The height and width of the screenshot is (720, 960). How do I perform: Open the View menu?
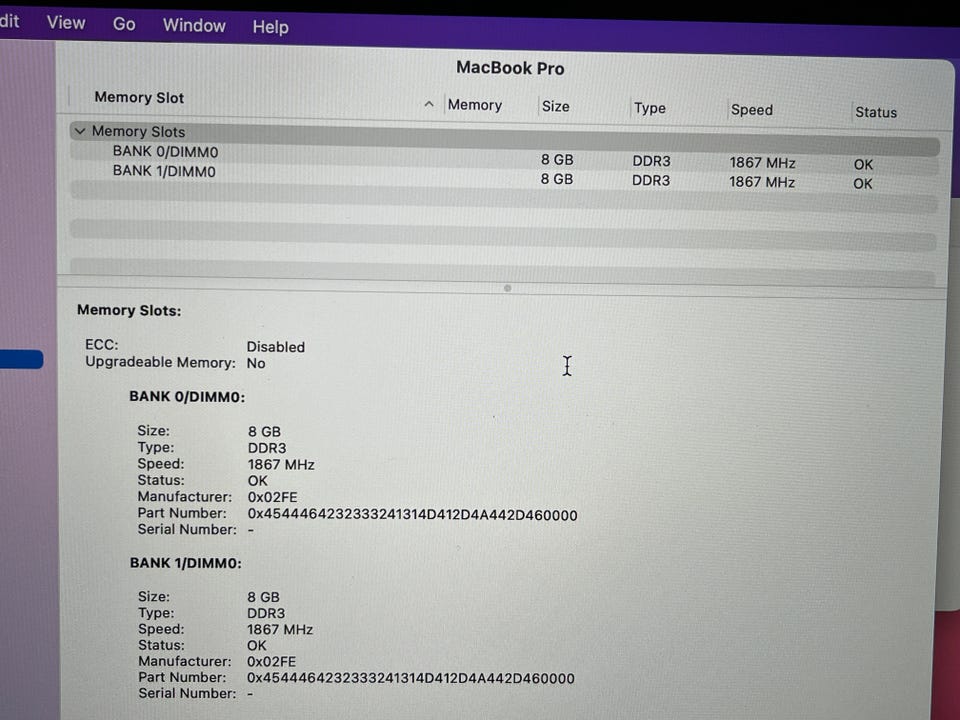66,23
